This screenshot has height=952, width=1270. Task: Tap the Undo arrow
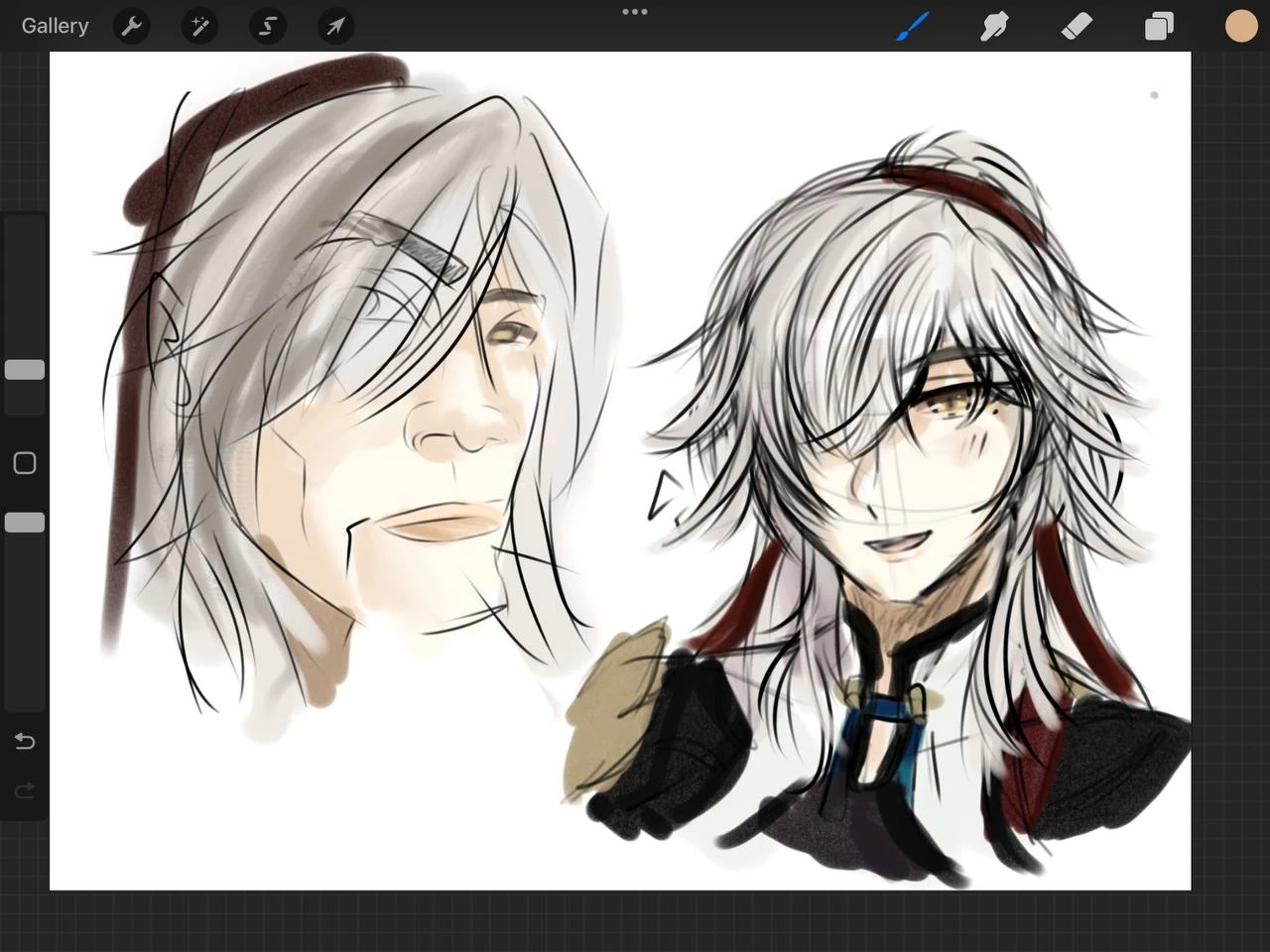[x=24, y=741]
